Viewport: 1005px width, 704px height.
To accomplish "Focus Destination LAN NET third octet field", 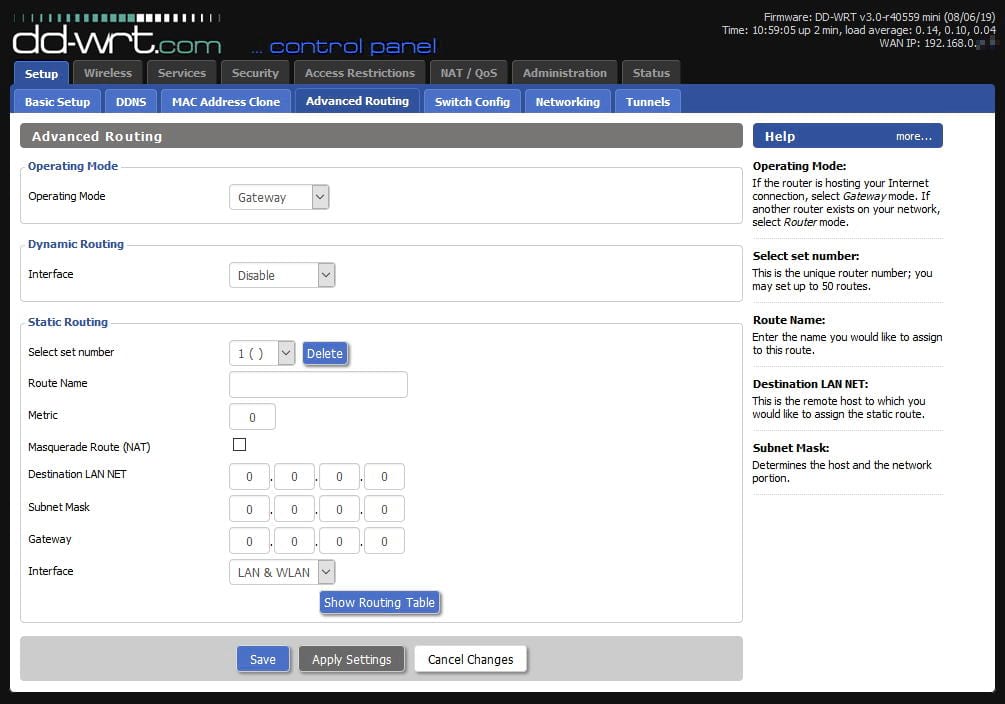I will (339, 476).
